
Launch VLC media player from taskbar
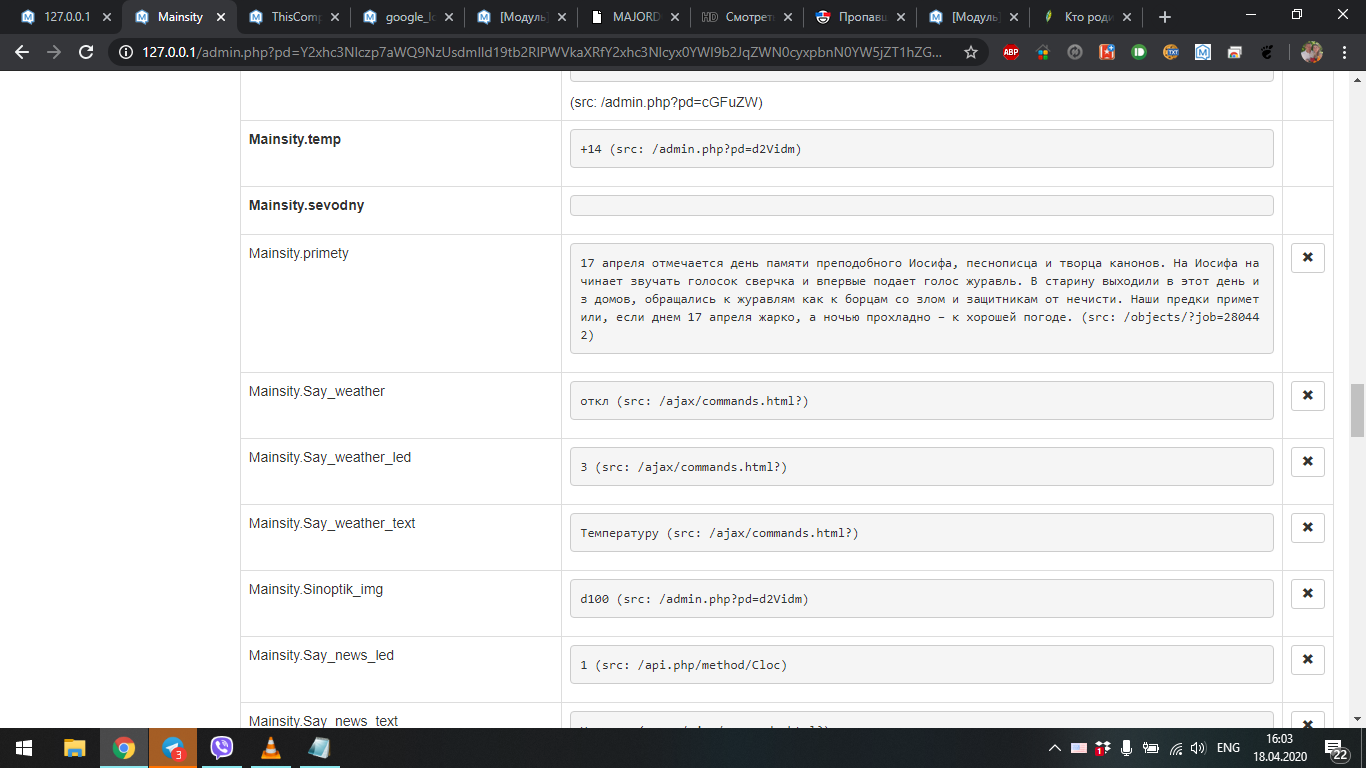[x=270, y=748]
